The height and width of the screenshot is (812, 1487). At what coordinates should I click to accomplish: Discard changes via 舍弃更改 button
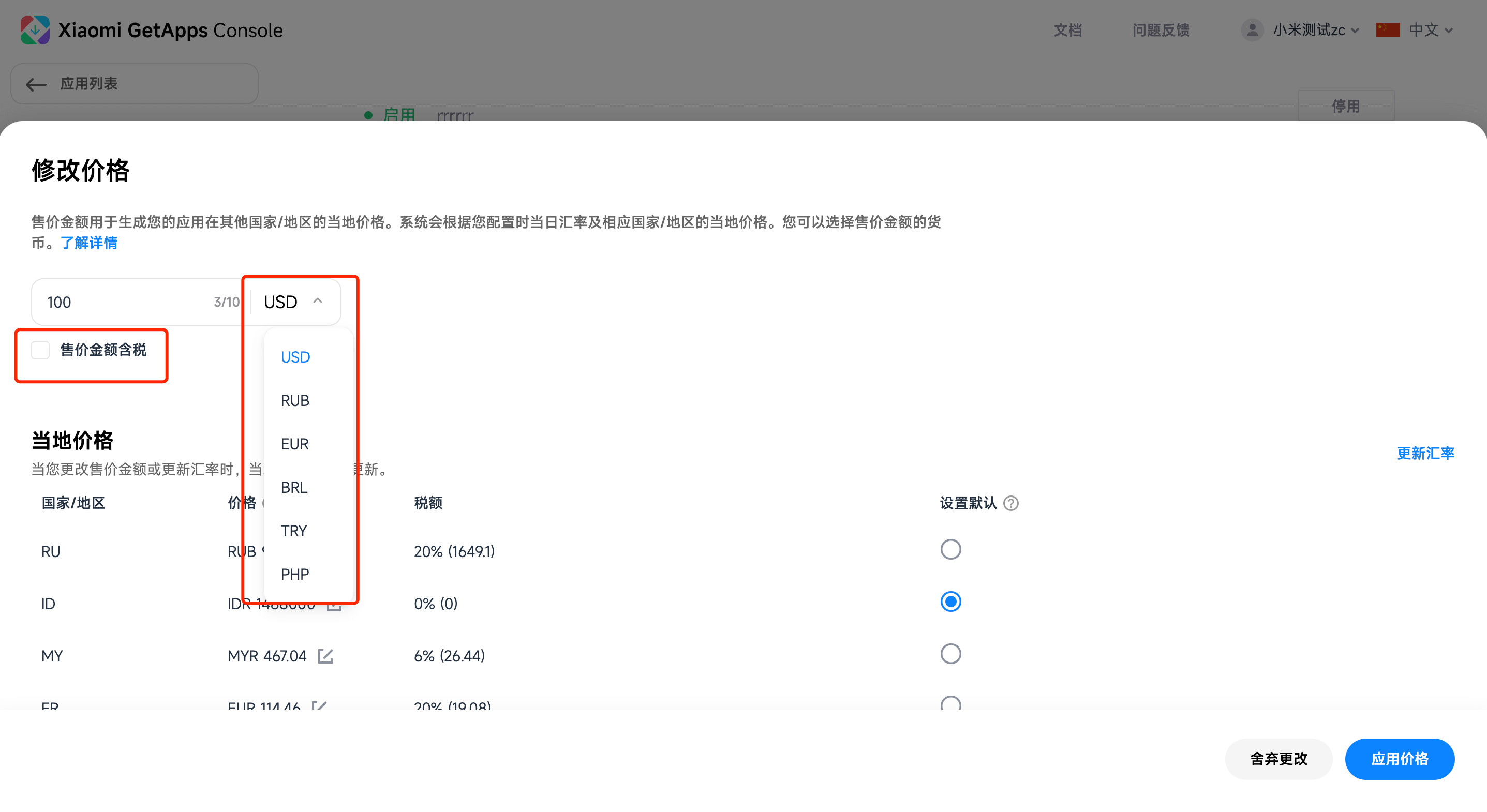pos(1278,758)
